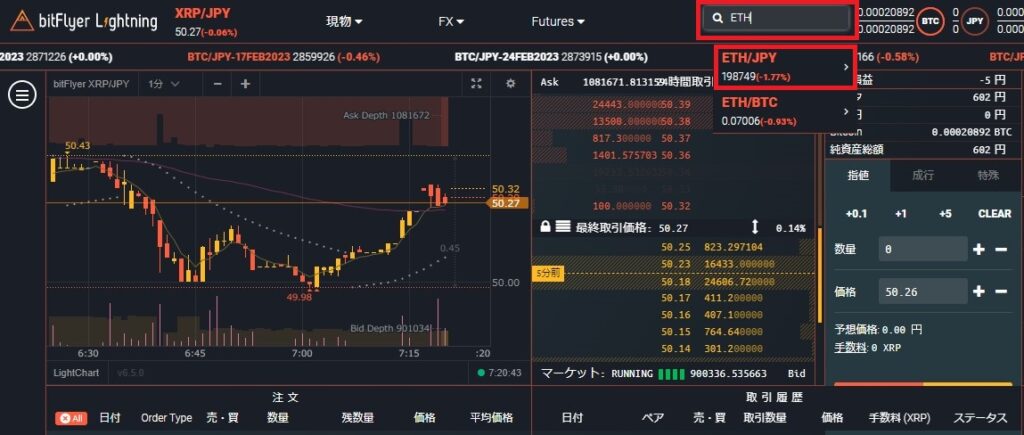1024x435 pixels.
Task: Zoom out chart with minus icon
Action: (x=217, y=84)
